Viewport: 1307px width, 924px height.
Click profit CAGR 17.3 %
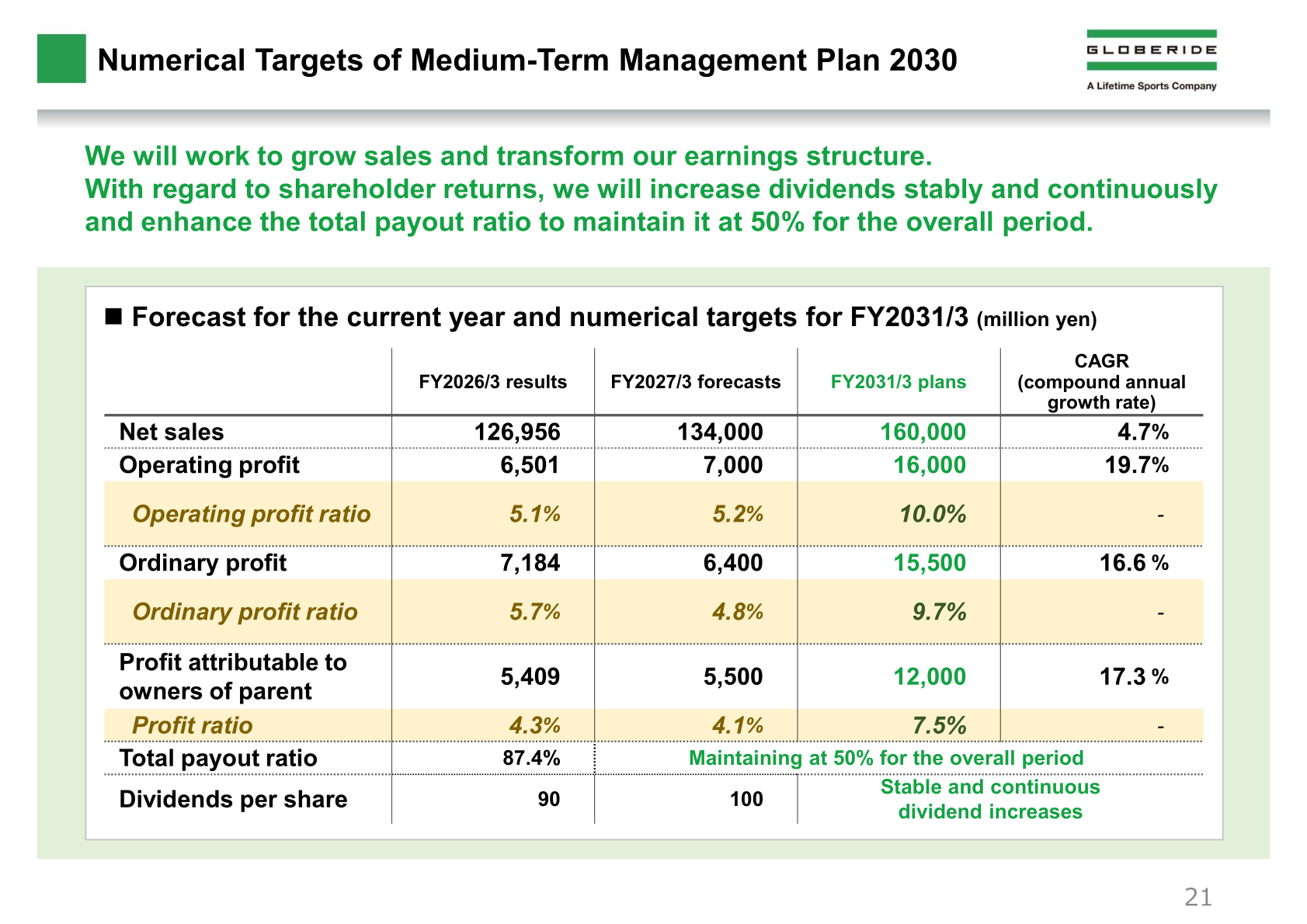pyautogui.click(x=1135, y=676)
